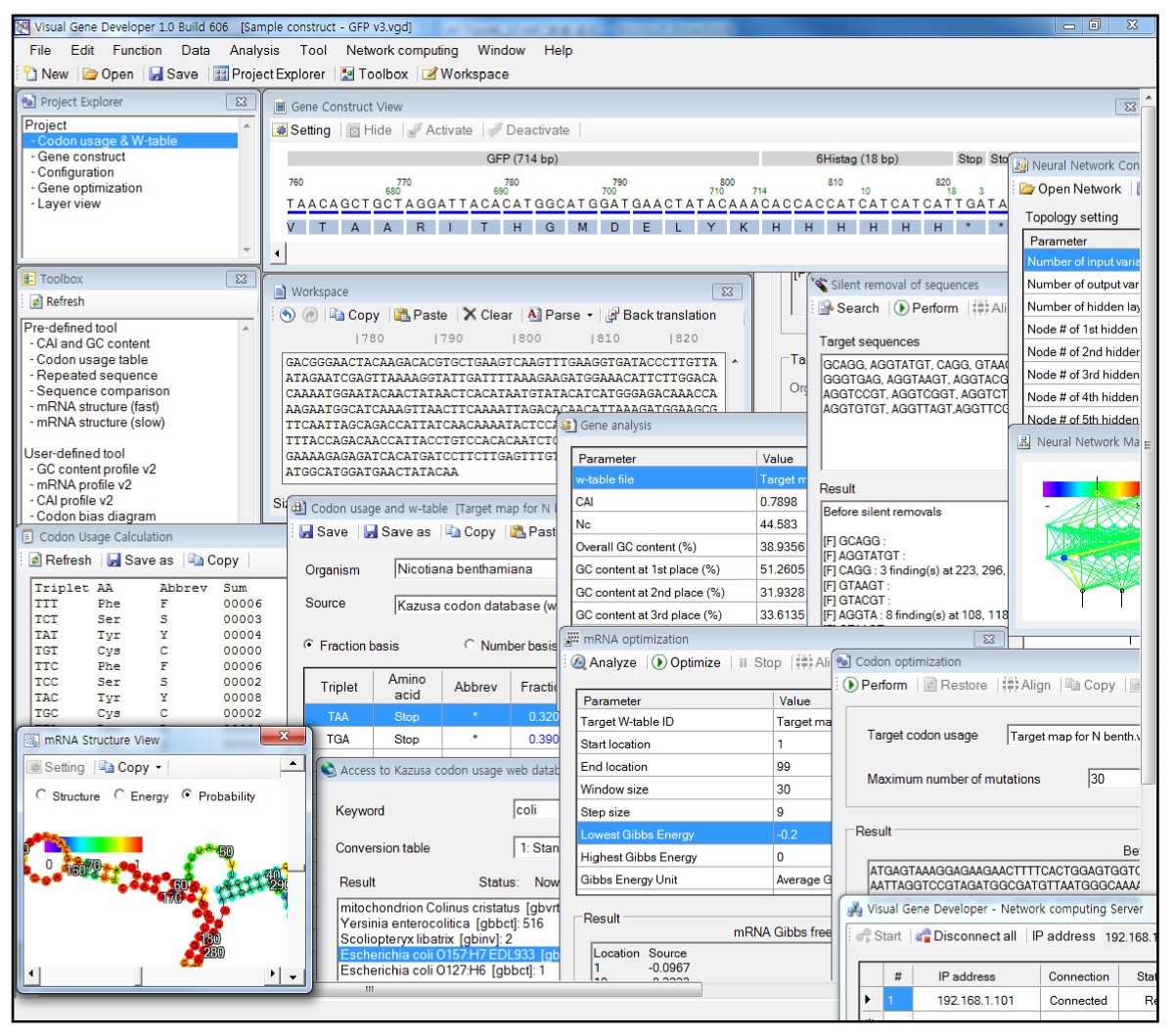Choose the Energy radio option

[x=119, y=795]
